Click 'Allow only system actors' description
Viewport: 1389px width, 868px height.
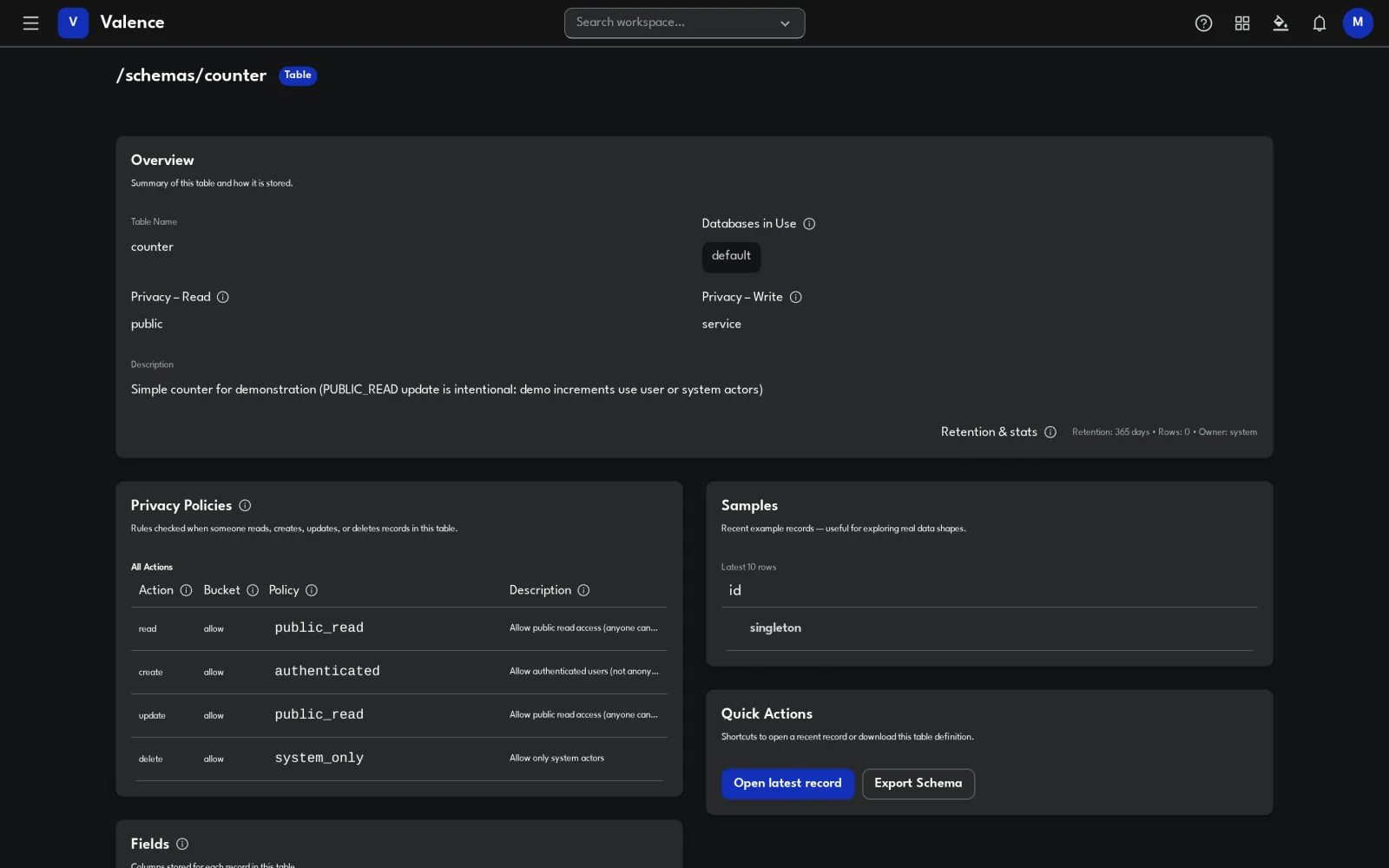click(556, 759)
